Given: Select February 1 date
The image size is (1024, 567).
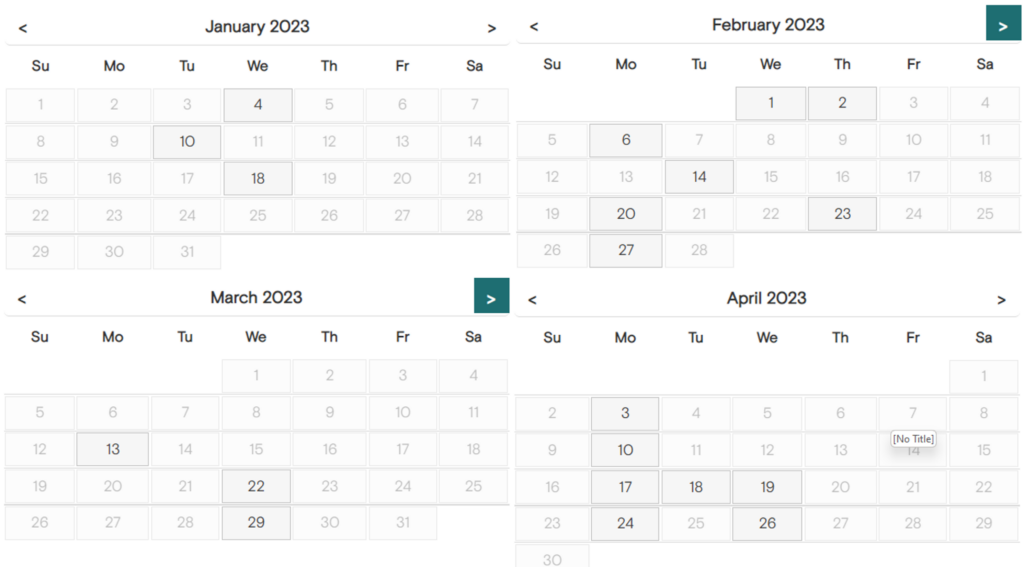Looking at the screenshot, I should [x=771, y=103].
